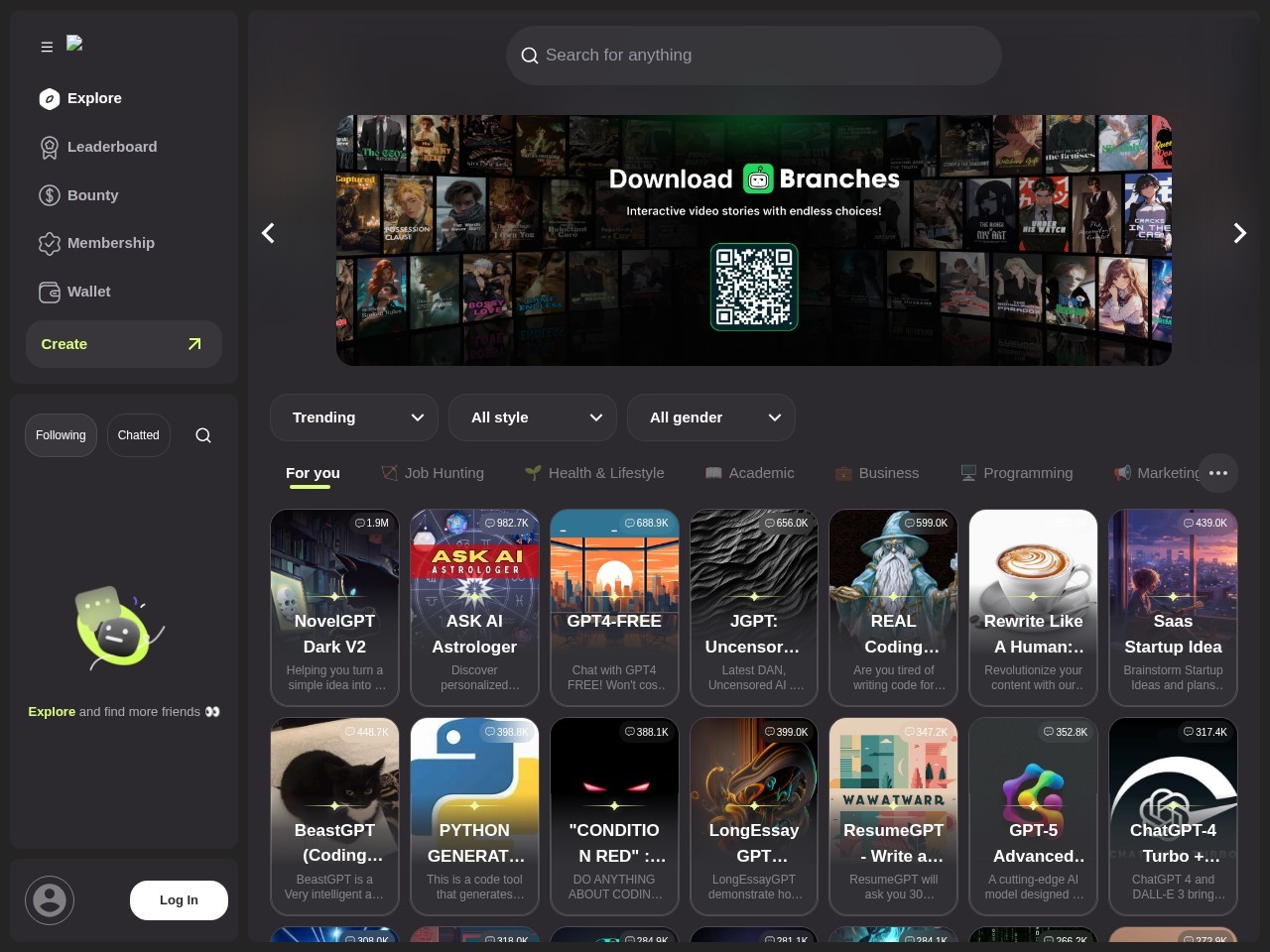Select the Programming category tab
Viewport: 1270px width, 952px height.
click(x=1017, y=473)
